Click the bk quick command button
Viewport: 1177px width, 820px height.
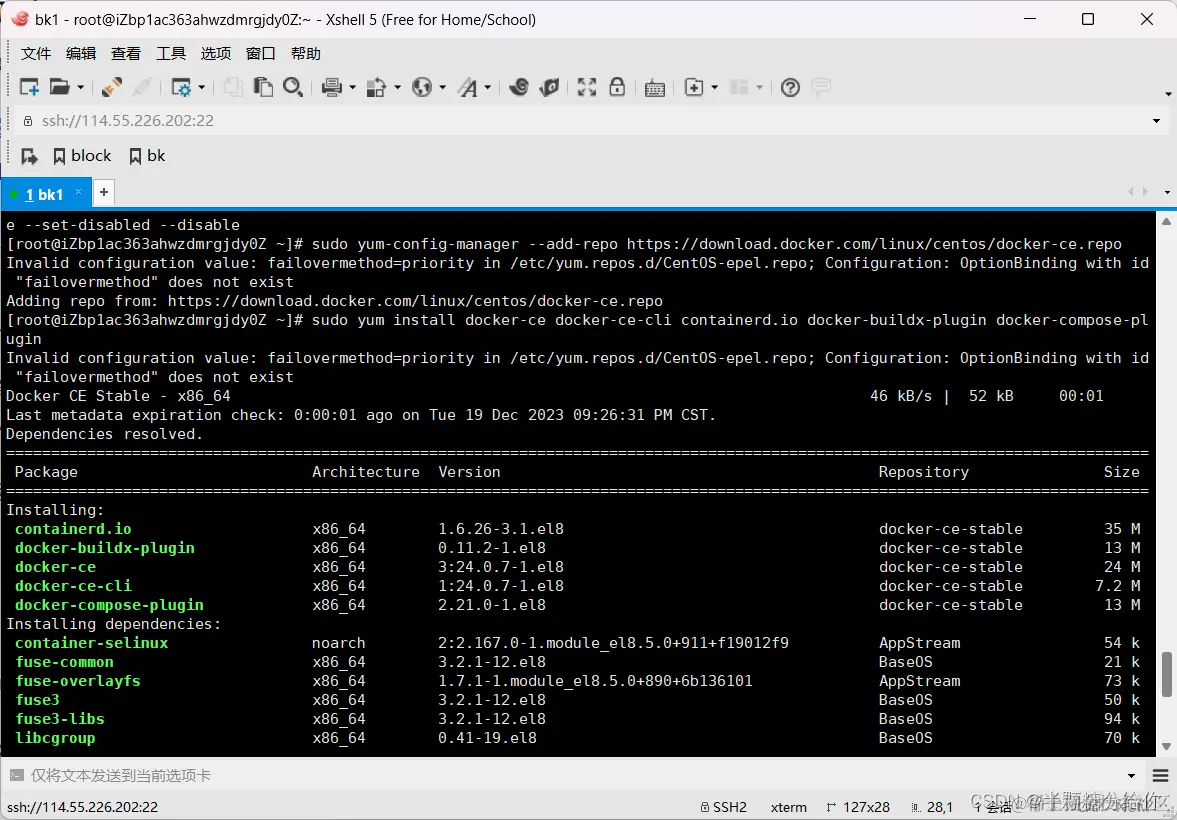[x=147, y=155]
